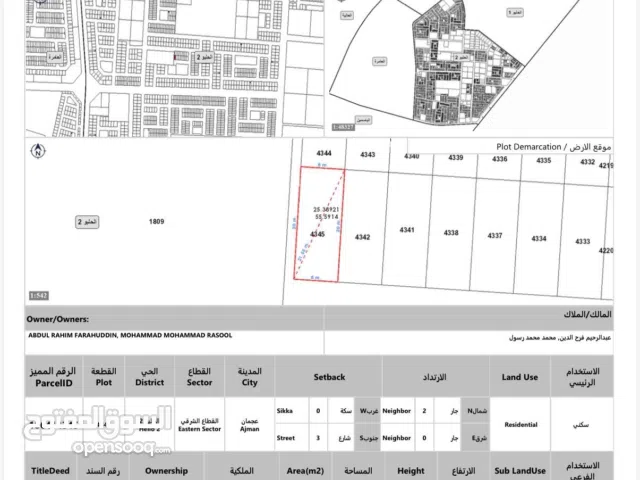Click the 'Area(m2)' header
The width and height of the screenshot is (640, 480).
305,471
